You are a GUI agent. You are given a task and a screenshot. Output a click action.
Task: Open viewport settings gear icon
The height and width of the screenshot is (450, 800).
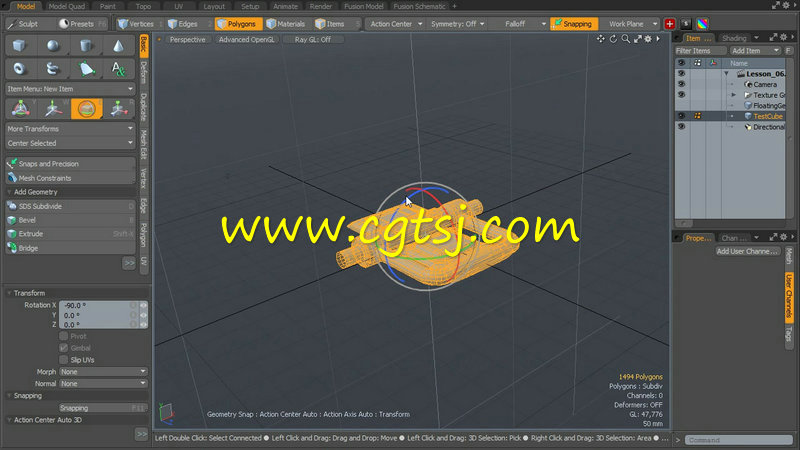[648, 39]
